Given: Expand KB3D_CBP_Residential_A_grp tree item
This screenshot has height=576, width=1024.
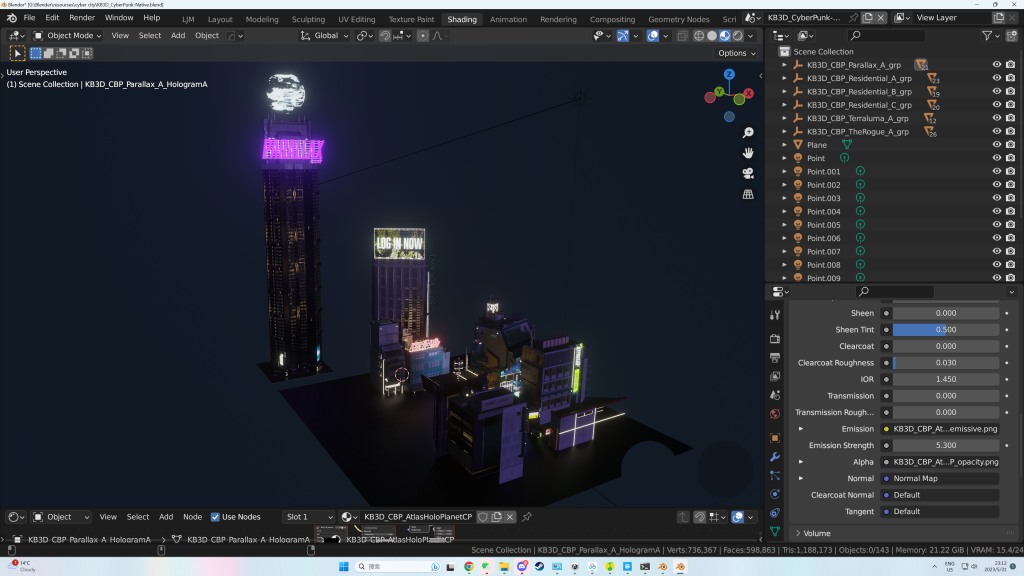Looking at the screenshot, I should click(x=784, y=78).
